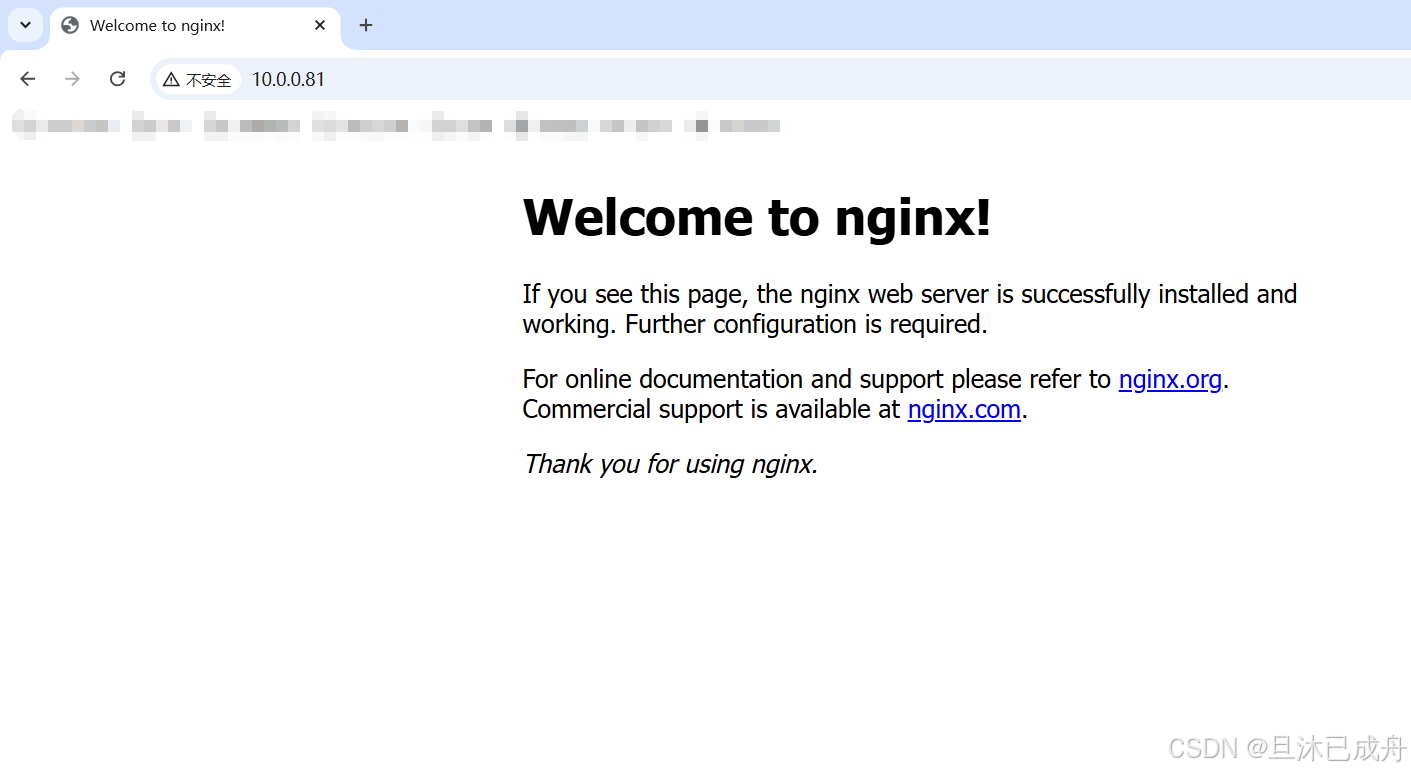1411x774 pixels.
Task: Open the tab search dropdown arrow
Action: [26, 25]
